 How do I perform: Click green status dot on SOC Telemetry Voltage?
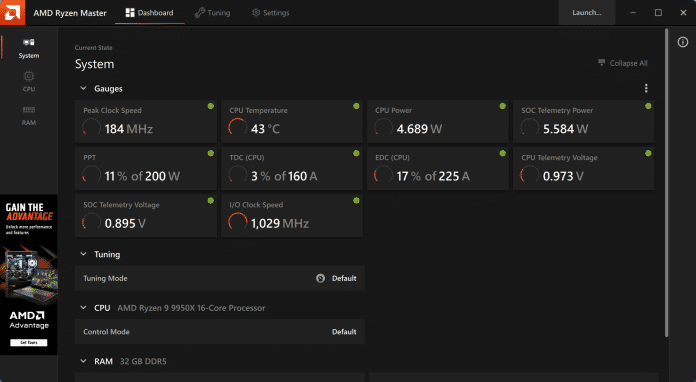[x=211, y=201]
